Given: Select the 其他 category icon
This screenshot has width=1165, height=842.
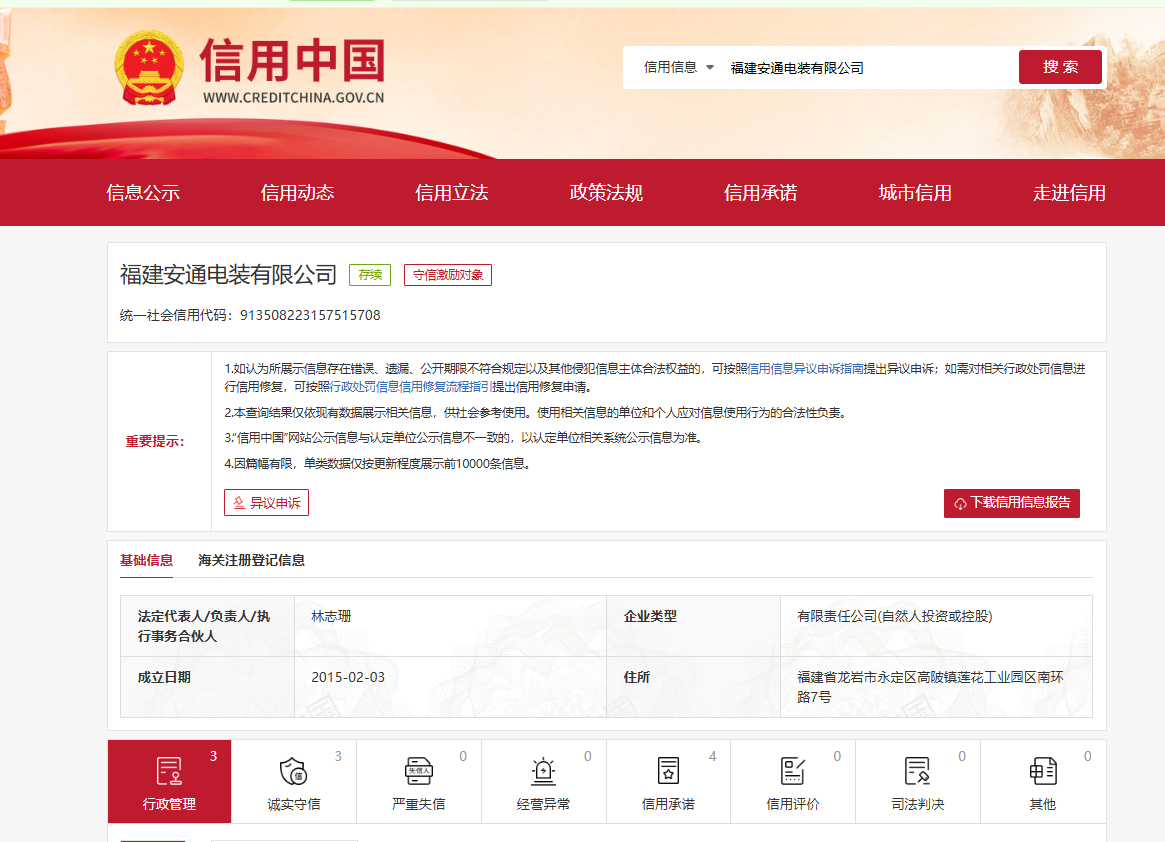Looking at the screenshot, I should 1043,771.
